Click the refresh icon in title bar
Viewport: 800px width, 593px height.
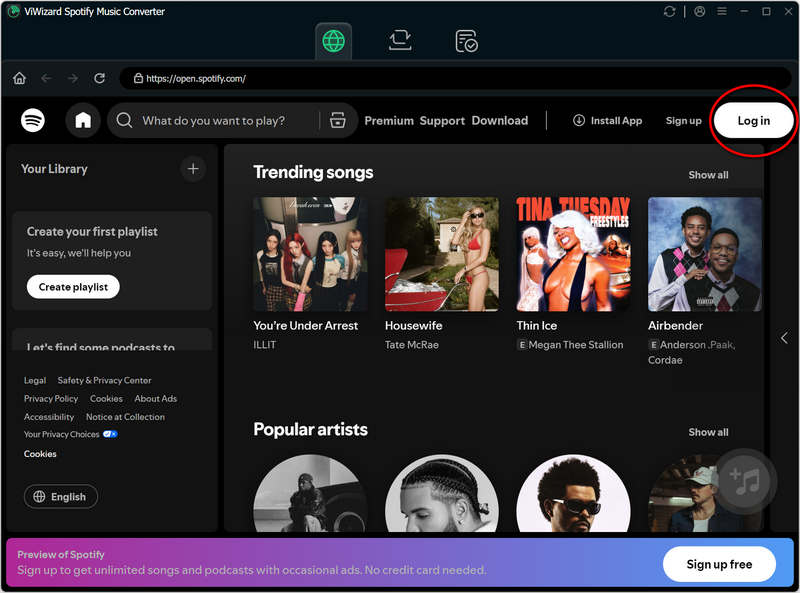point(669,11)
